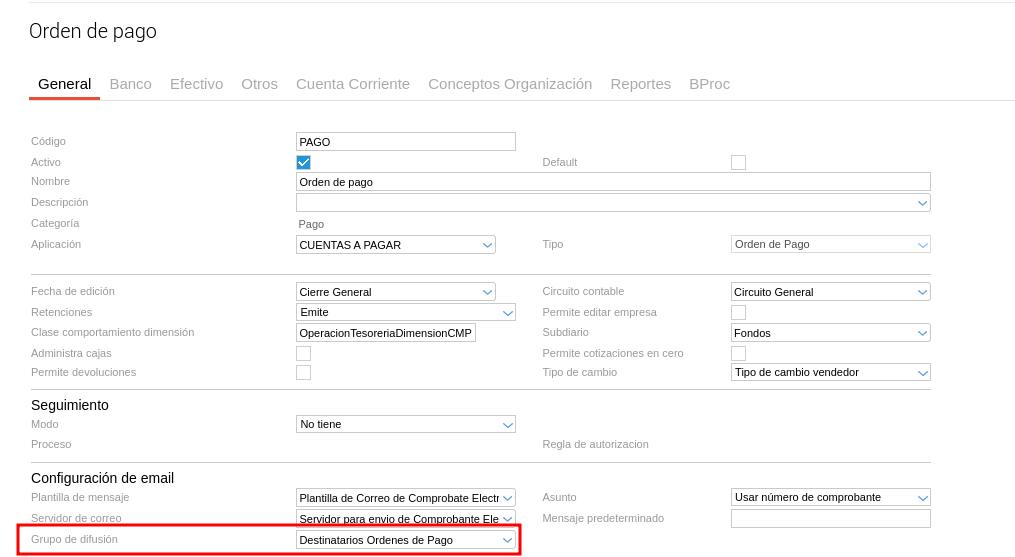Open the Retenciones dropdown

[x=405, y=312]
